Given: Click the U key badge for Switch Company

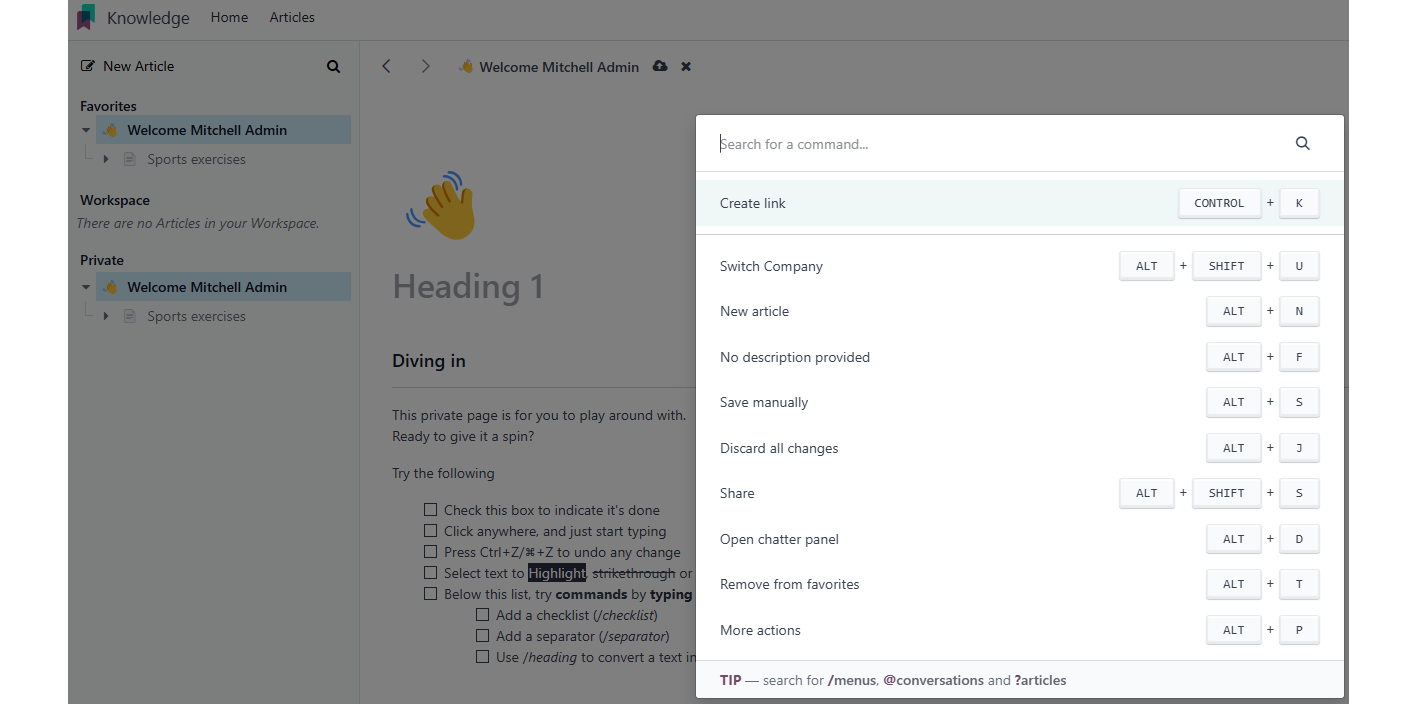Looking at the screenshot, I should coord(1299,266).
